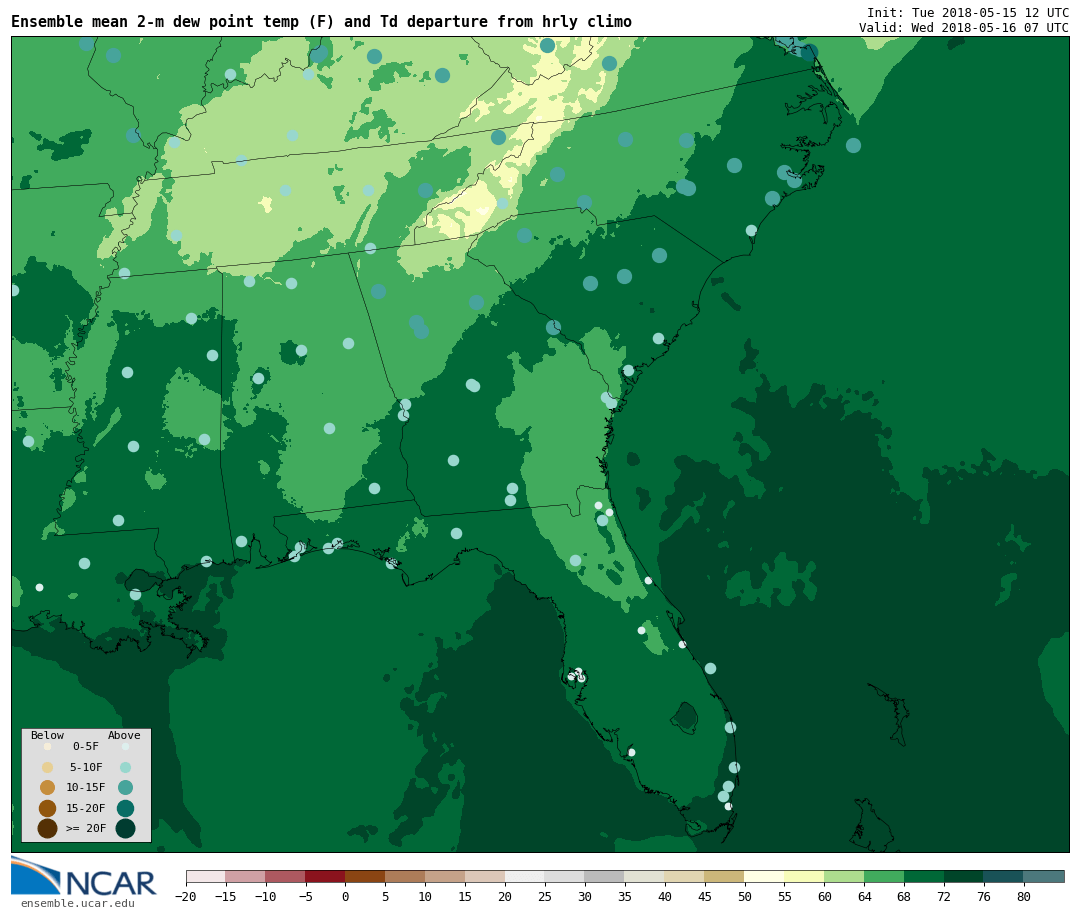Pick the 15 to 20 light tan colorbar swatch
Viewport: 1080px width, 915px height.
tap(485, 876)
